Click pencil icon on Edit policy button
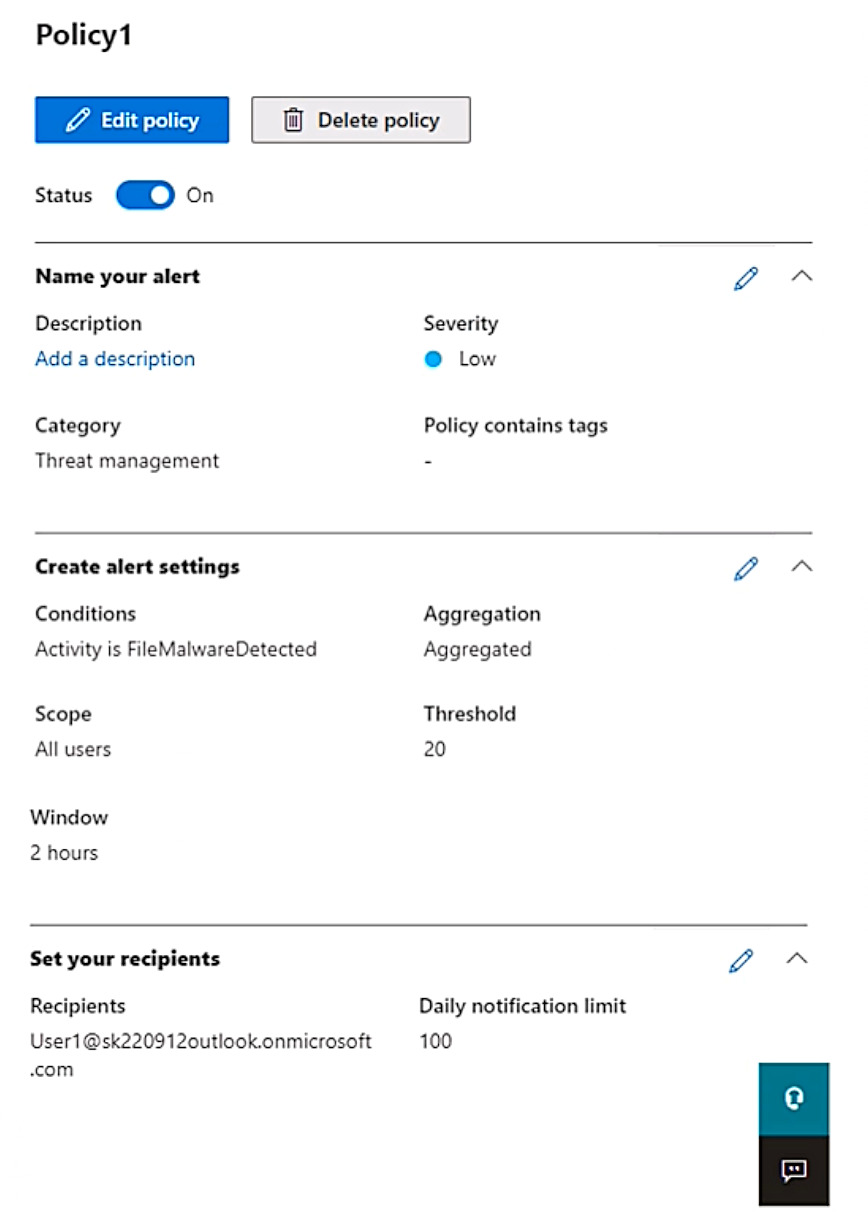 point(77,121)
